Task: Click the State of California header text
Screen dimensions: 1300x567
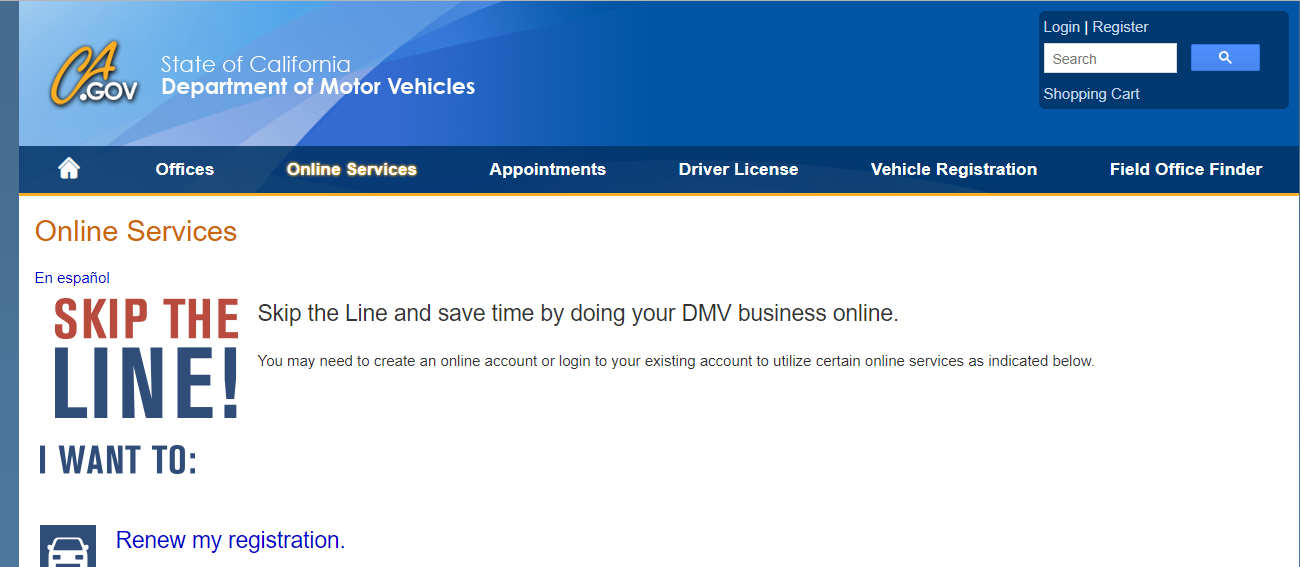Action: 256,65
